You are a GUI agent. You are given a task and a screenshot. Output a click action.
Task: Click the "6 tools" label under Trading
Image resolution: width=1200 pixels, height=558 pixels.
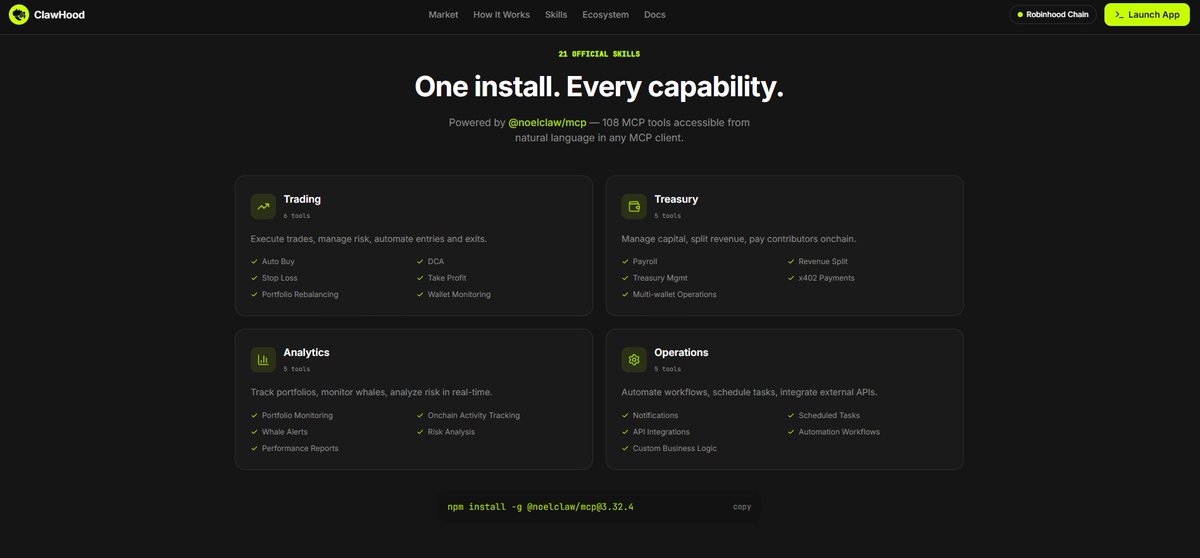(297, 215)
